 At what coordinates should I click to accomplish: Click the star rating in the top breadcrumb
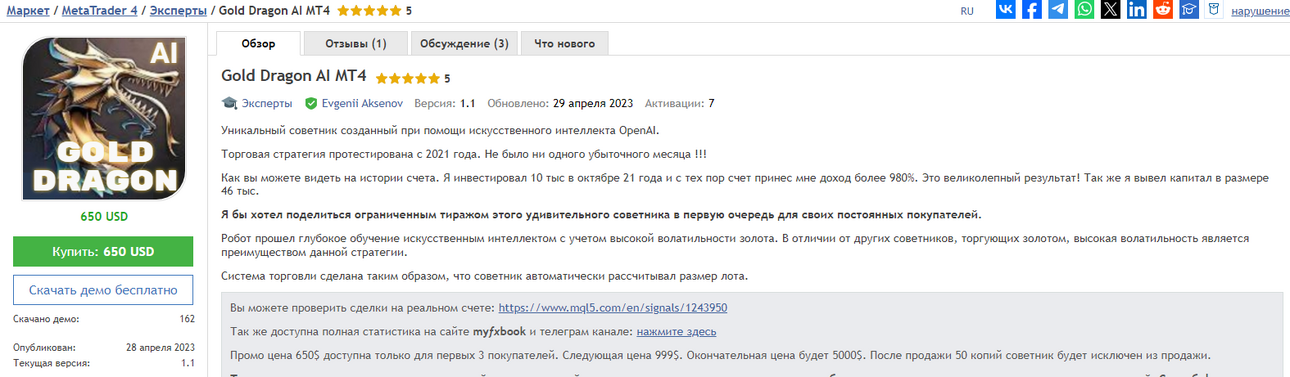point(369,11)
